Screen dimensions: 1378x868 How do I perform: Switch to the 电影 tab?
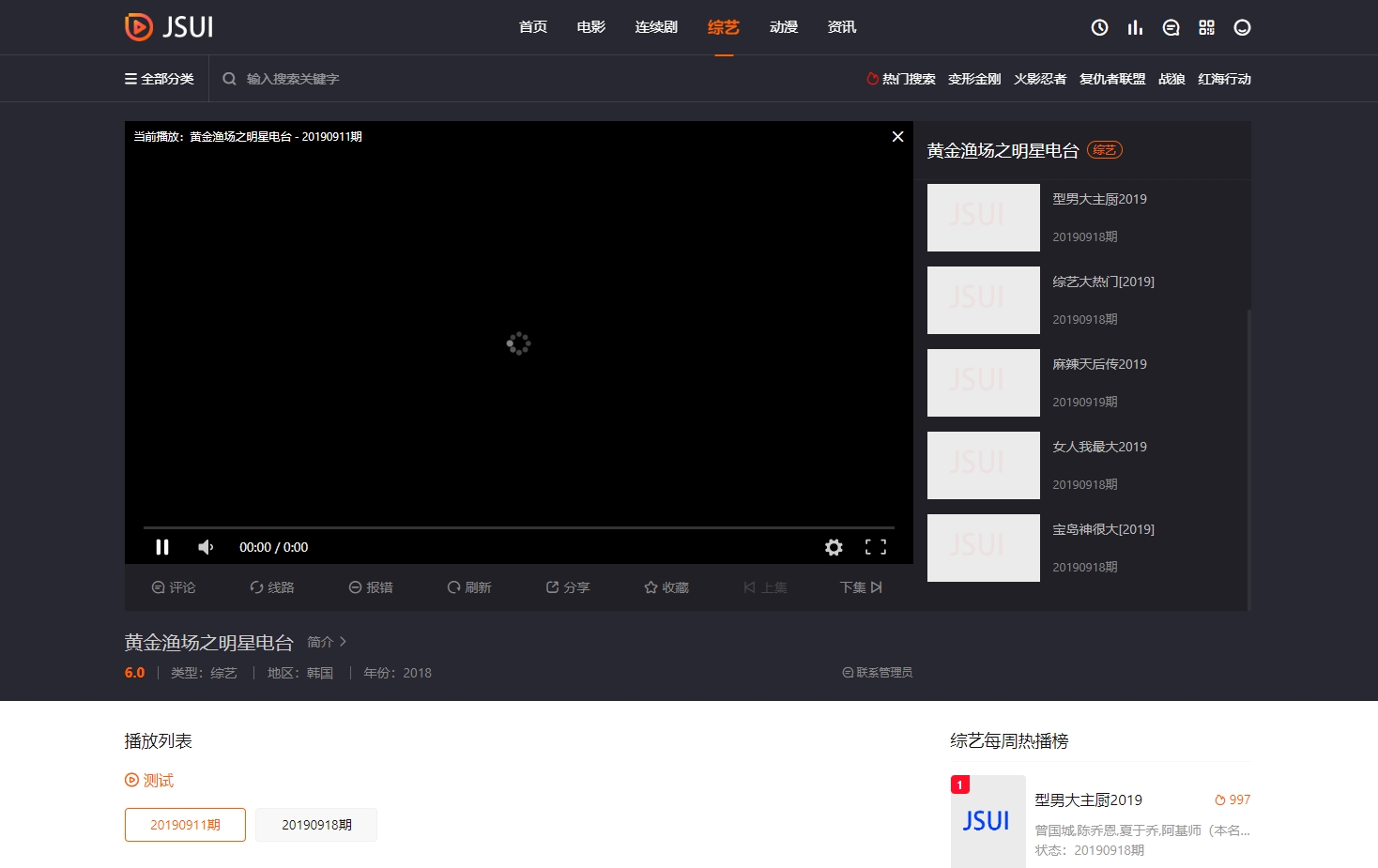(590, 27)
